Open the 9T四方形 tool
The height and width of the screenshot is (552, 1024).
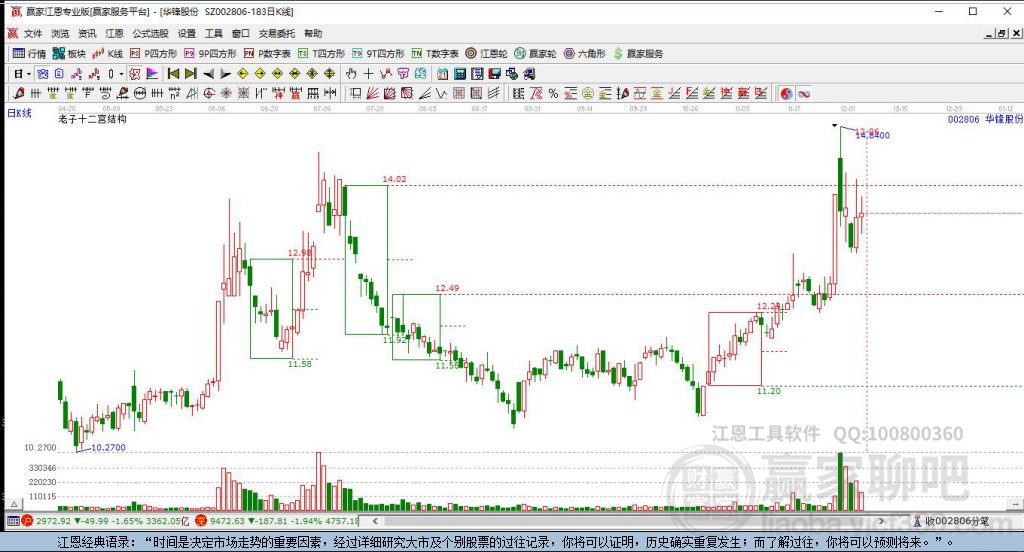point(378,54)
